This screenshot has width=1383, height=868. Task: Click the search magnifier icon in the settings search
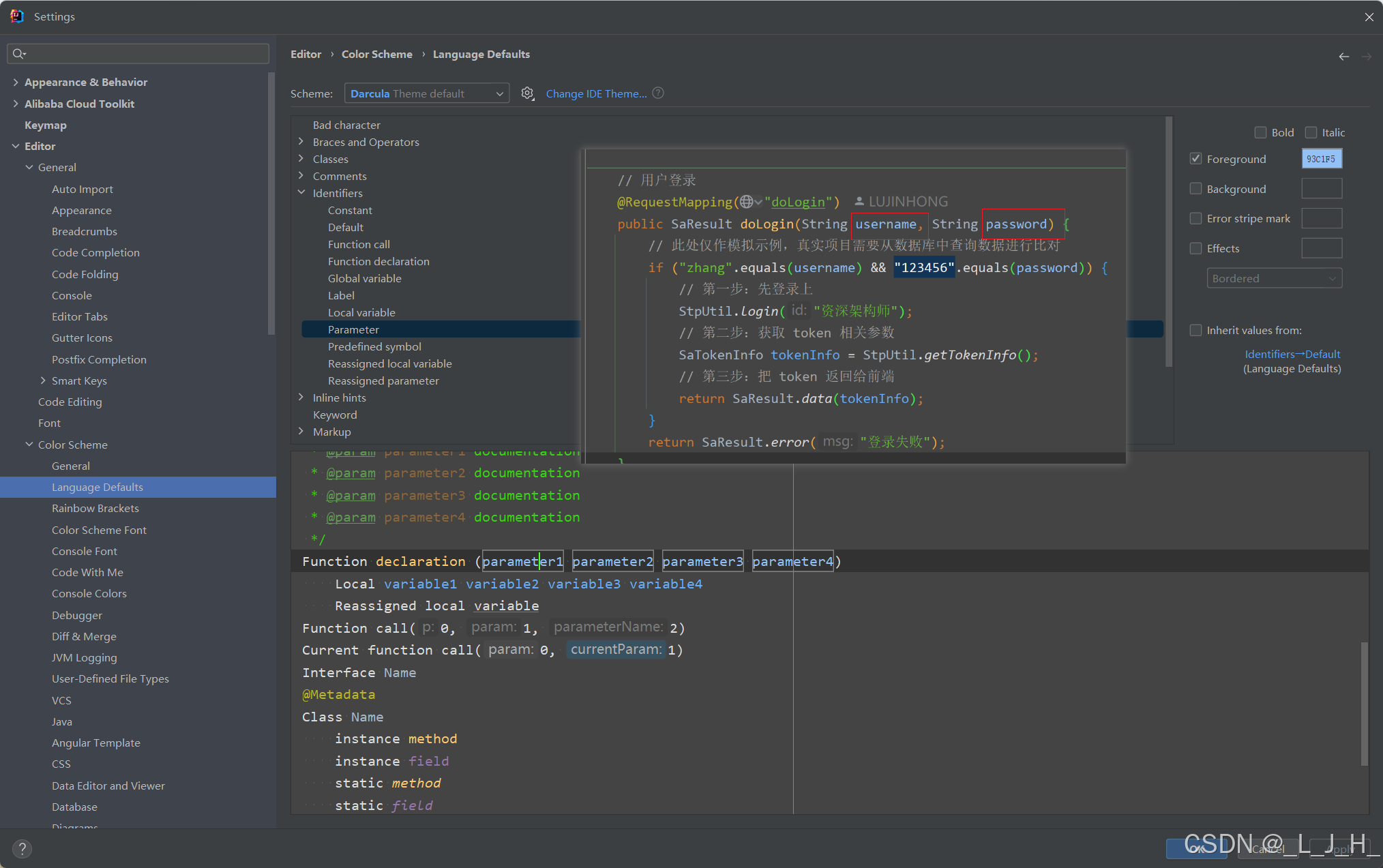click(18, 54)
